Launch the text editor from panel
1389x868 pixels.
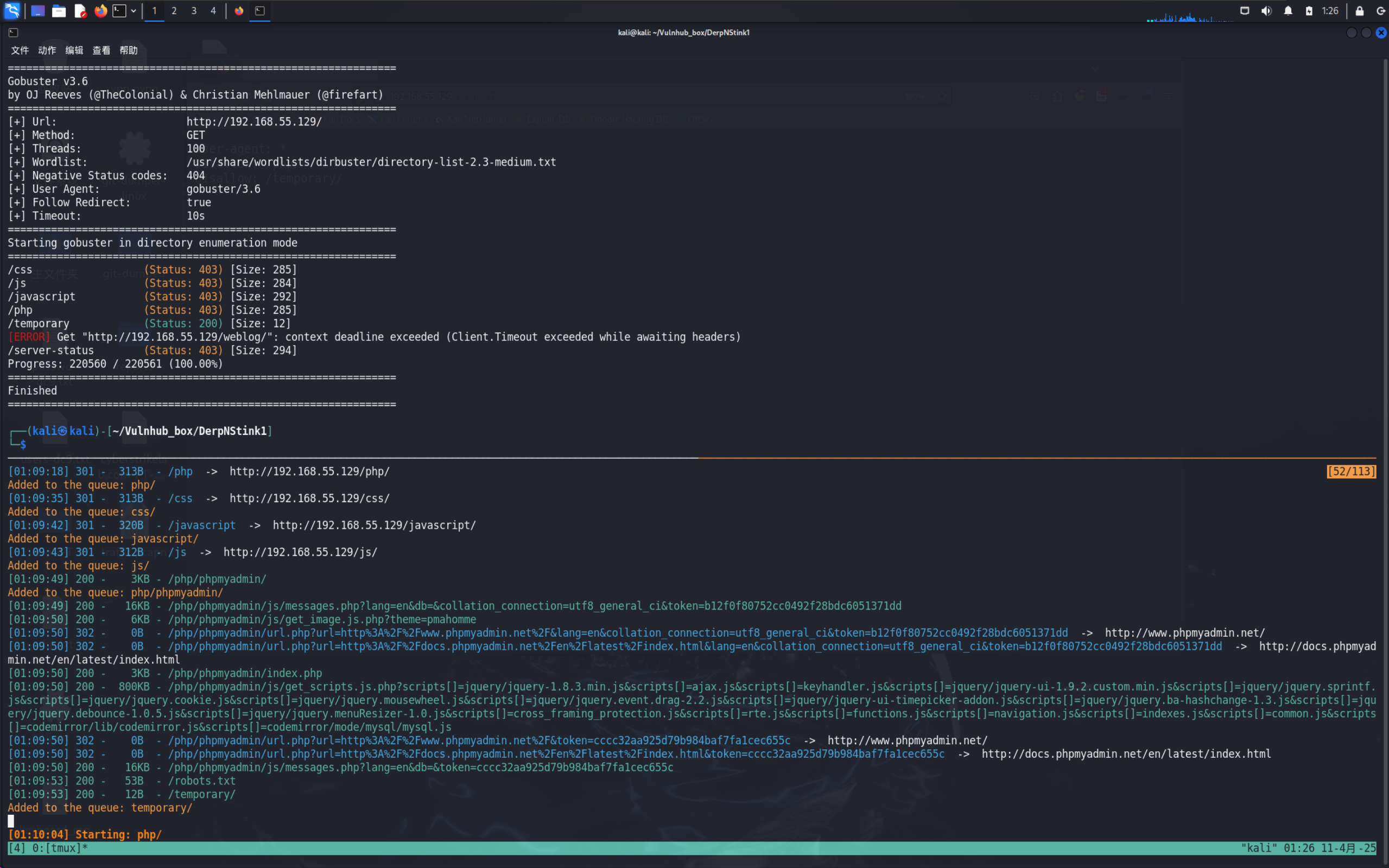pos(80,10)
